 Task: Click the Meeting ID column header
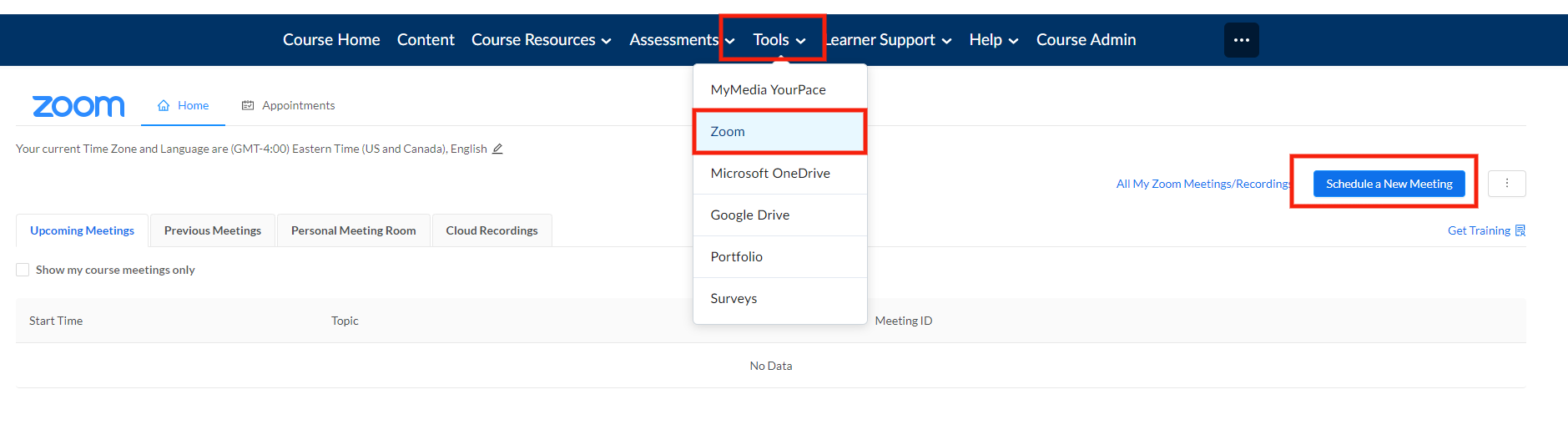[904, 321]
